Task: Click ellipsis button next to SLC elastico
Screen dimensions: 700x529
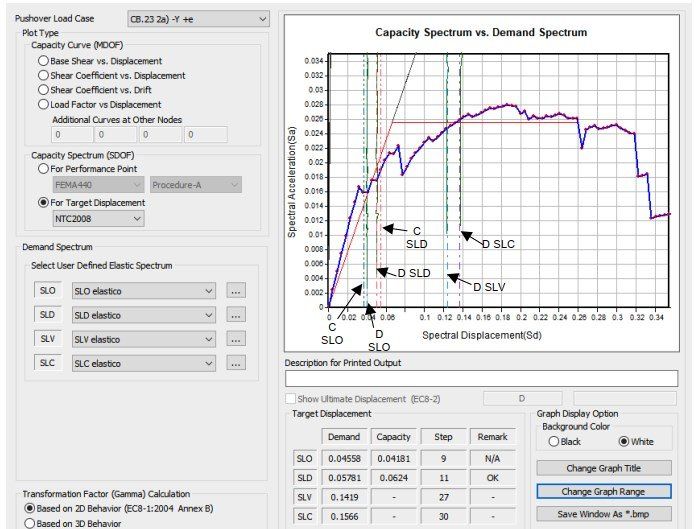Action: click(236, 363)
